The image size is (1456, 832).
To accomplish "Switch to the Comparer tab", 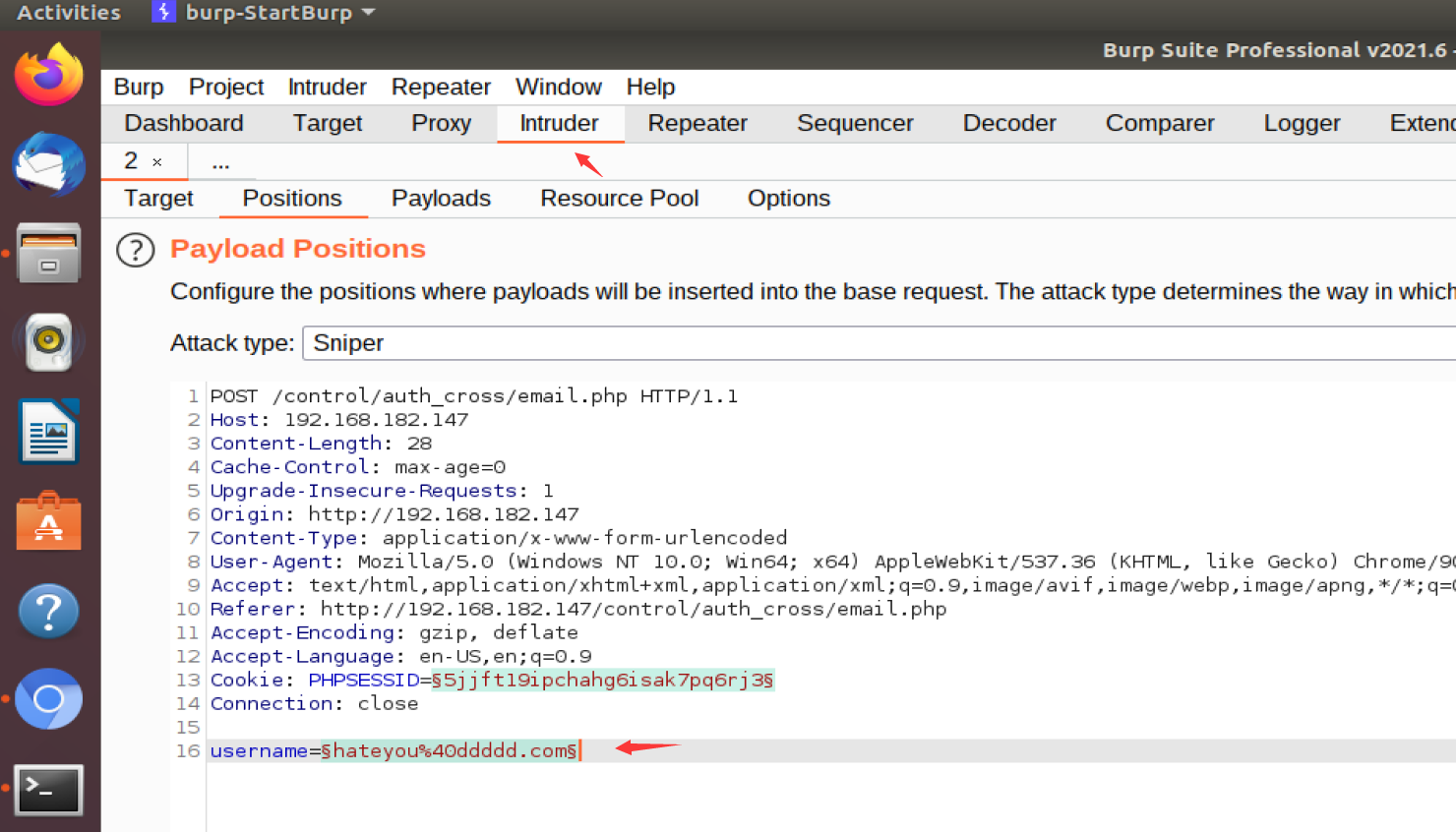I will (1160, 123).
